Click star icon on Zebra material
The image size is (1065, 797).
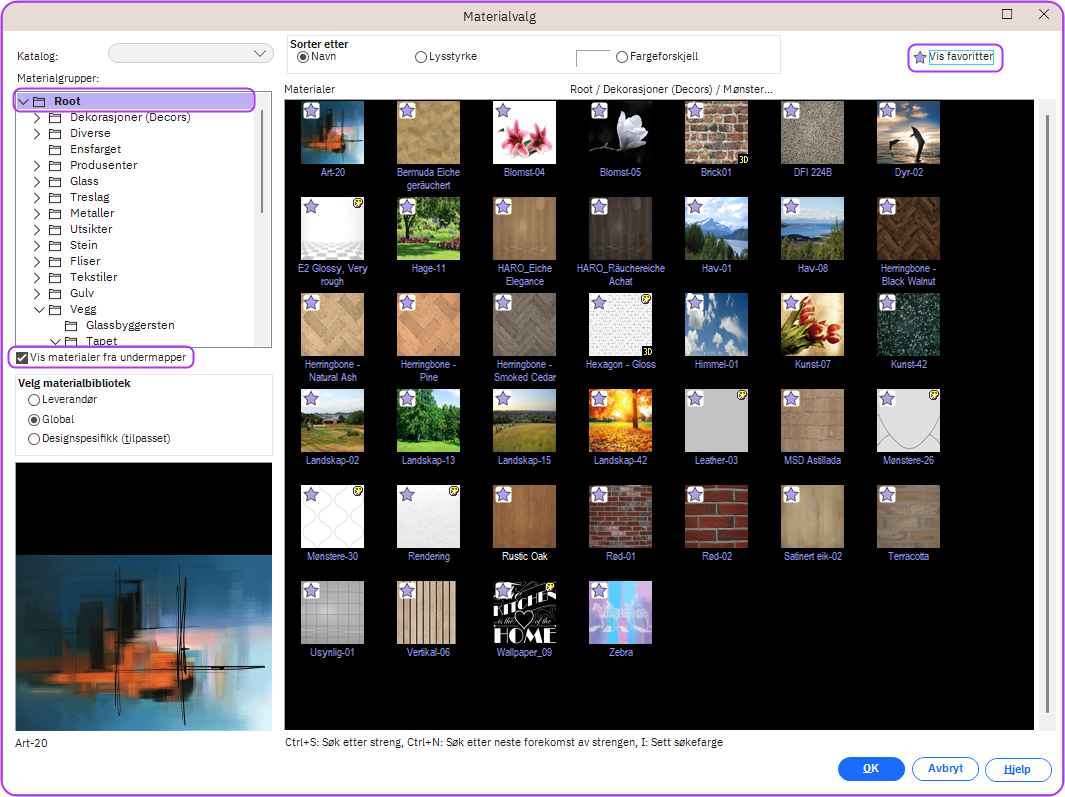coord(600,591)
